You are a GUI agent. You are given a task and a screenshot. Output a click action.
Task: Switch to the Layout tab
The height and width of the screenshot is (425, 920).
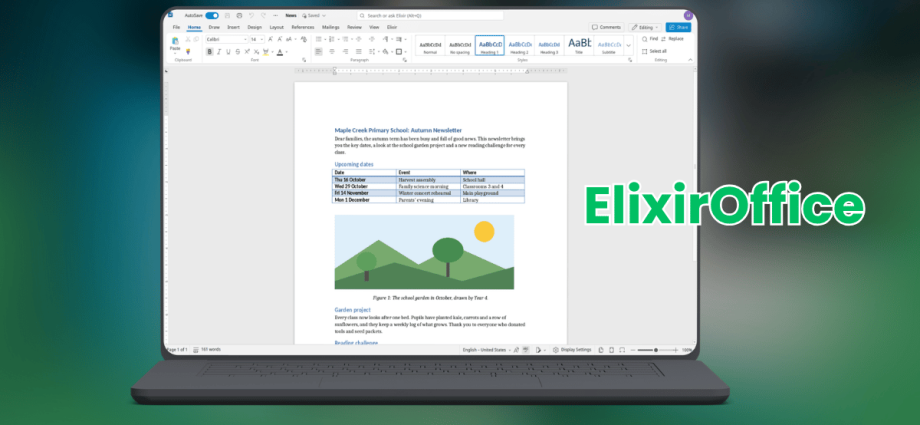276,27
